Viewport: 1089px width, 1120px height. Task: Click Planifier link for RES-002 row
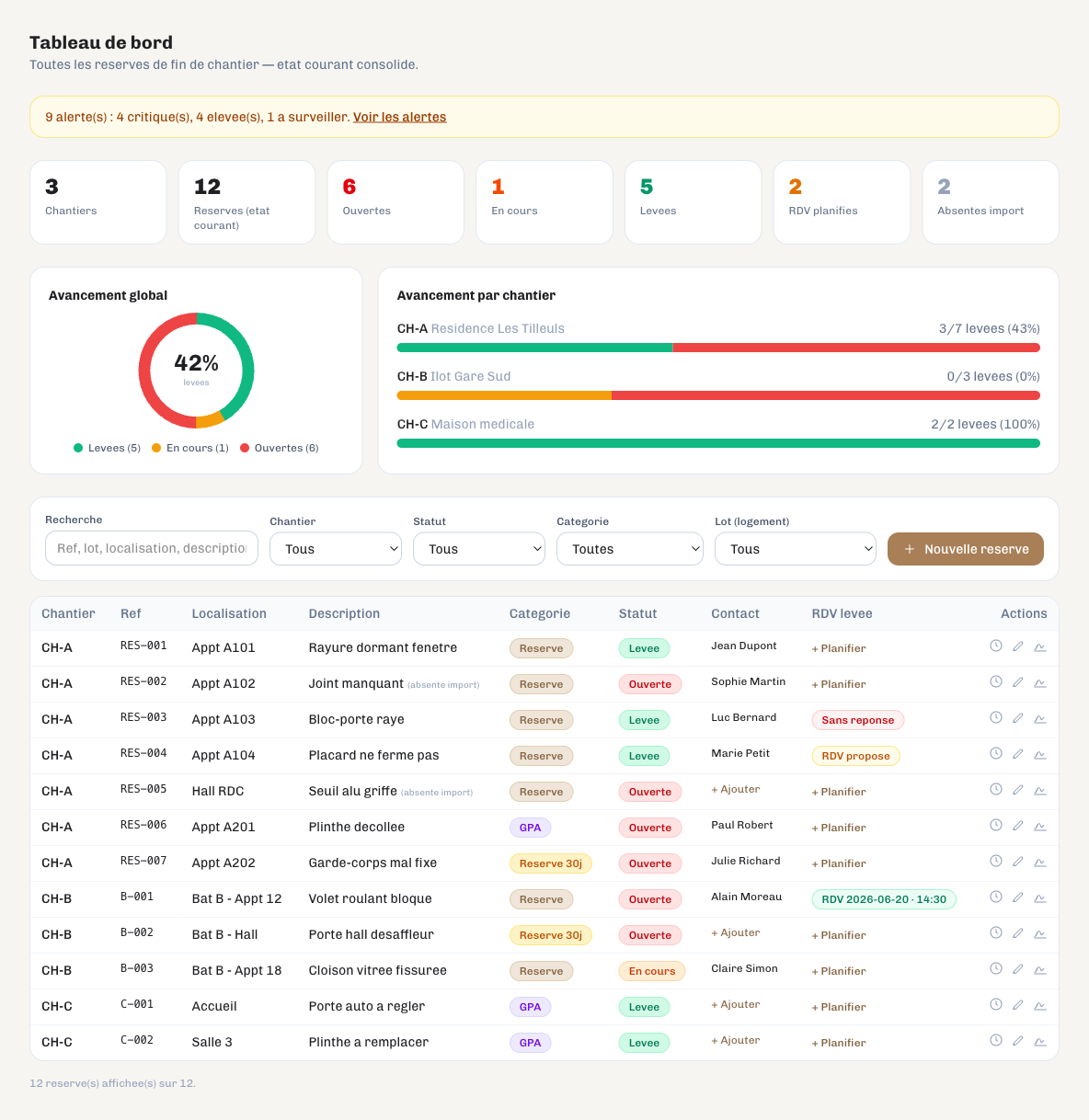coord(839,684)
